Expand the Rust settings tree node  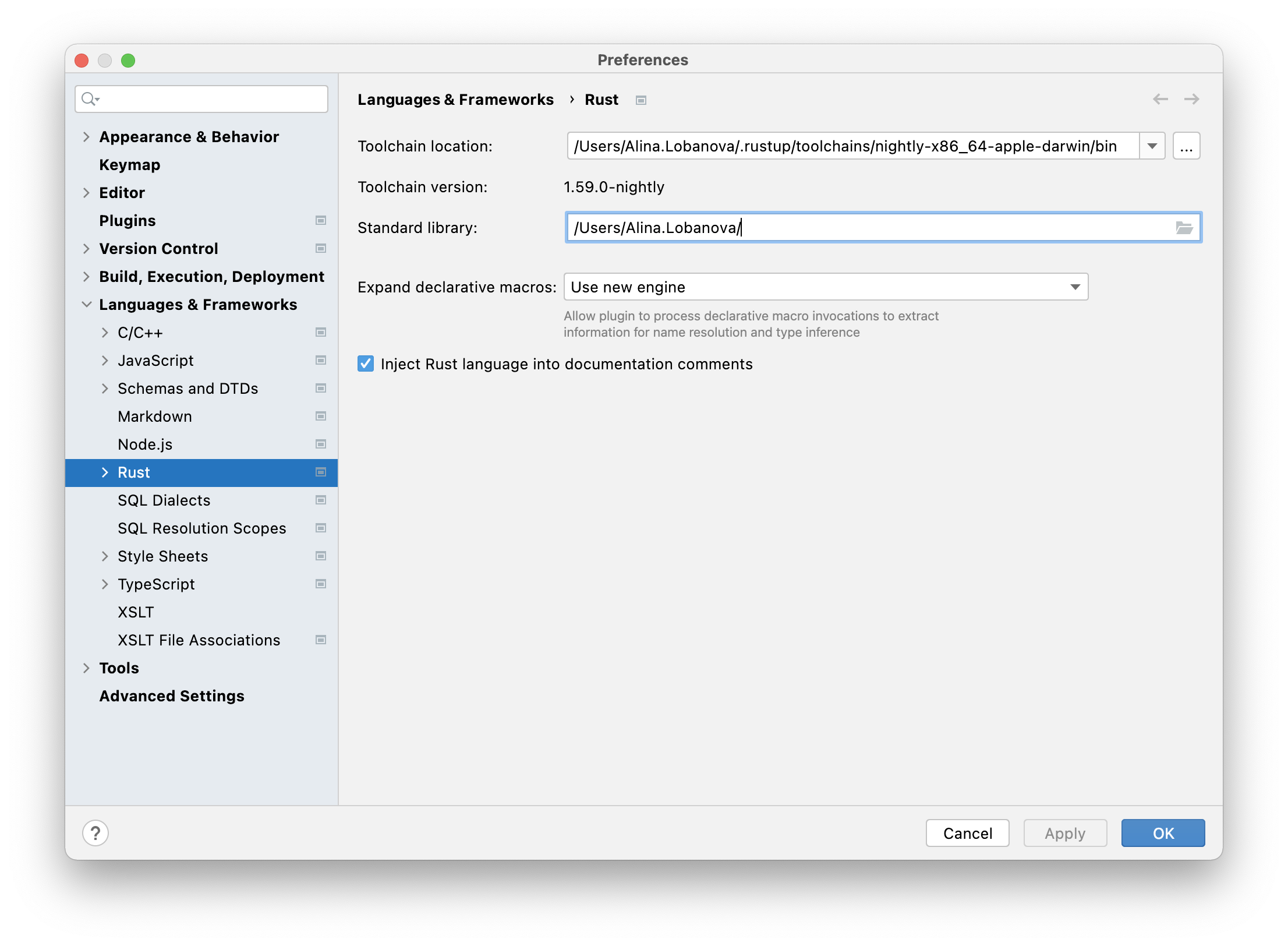point(105,472)
